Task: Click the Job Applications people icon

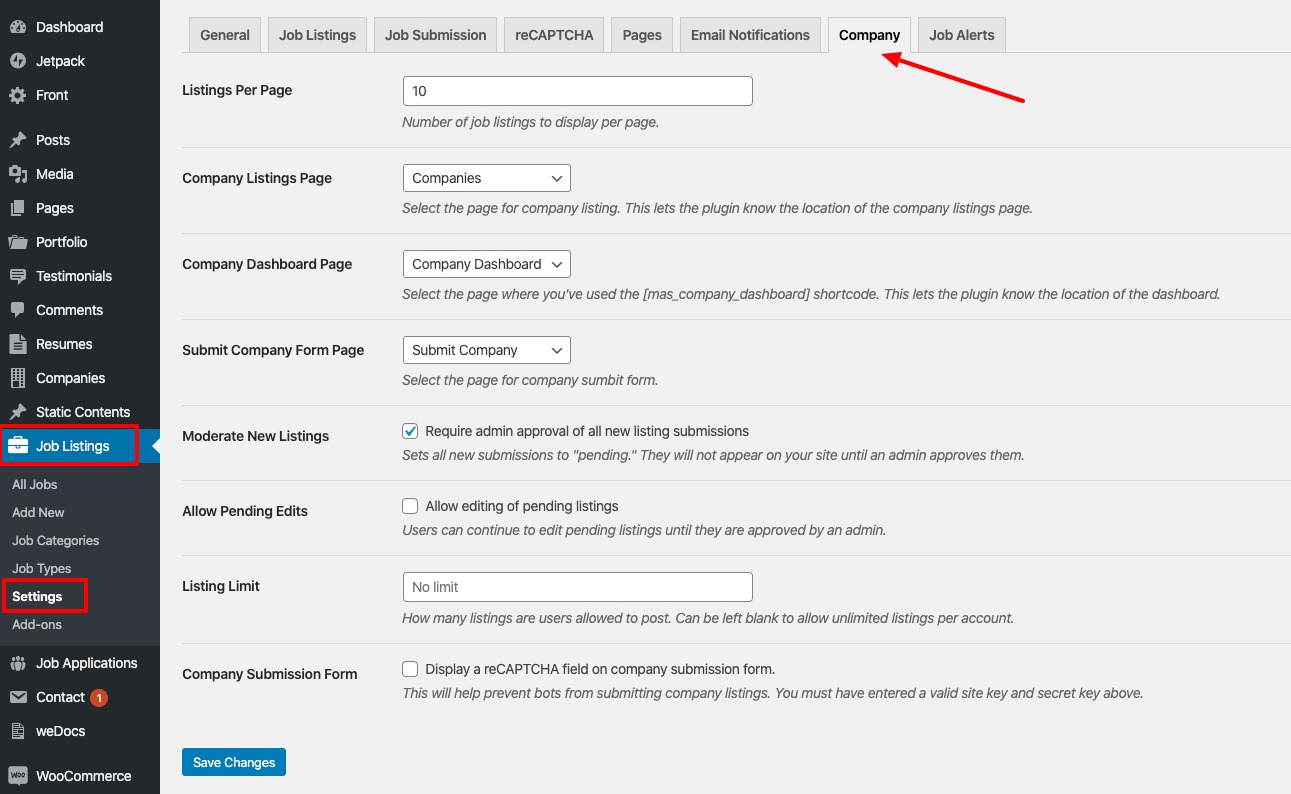Action: click(17, 663)
